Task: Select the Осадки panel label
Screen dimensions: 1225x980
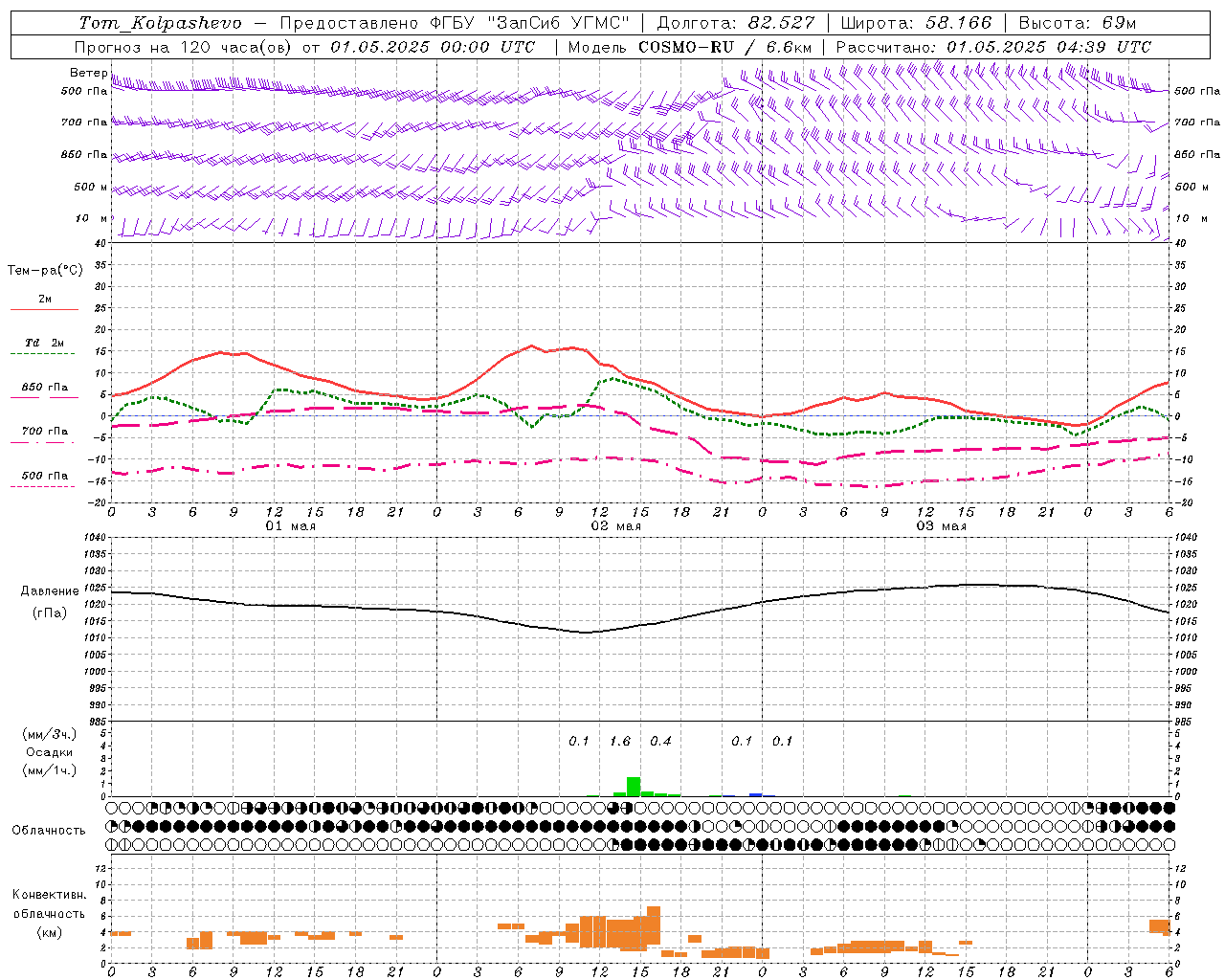Action: point(50,752)
